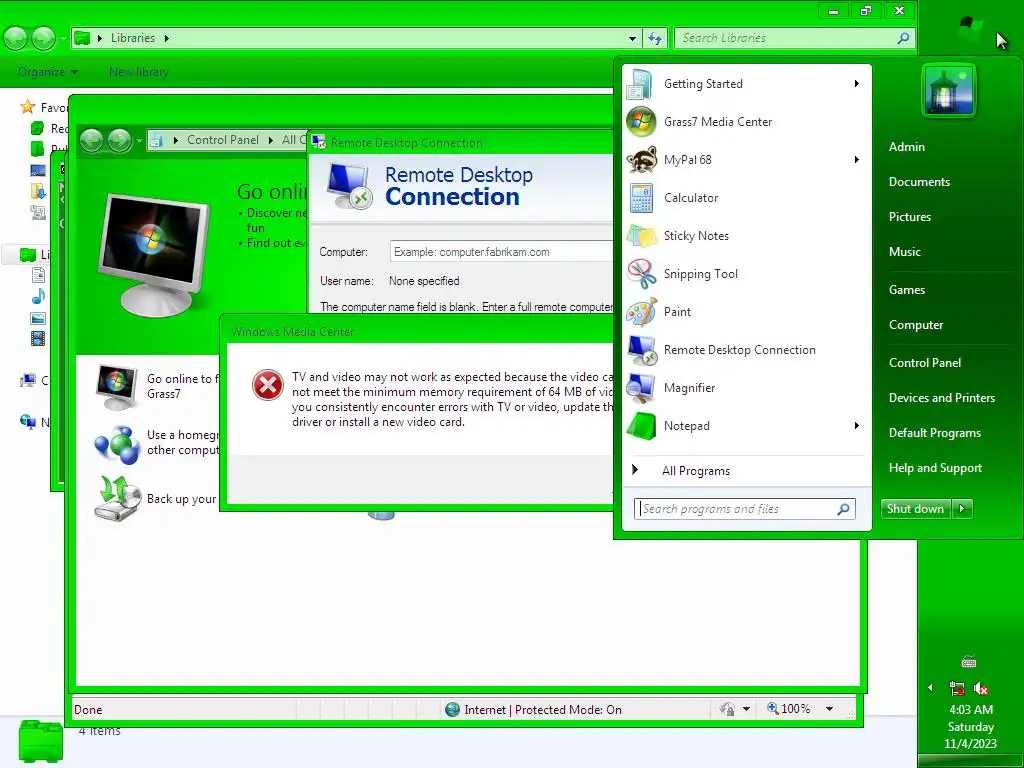This screenshot has width=1024, height=768.
Task: Open Magnifier
Action: coord(746,388)
